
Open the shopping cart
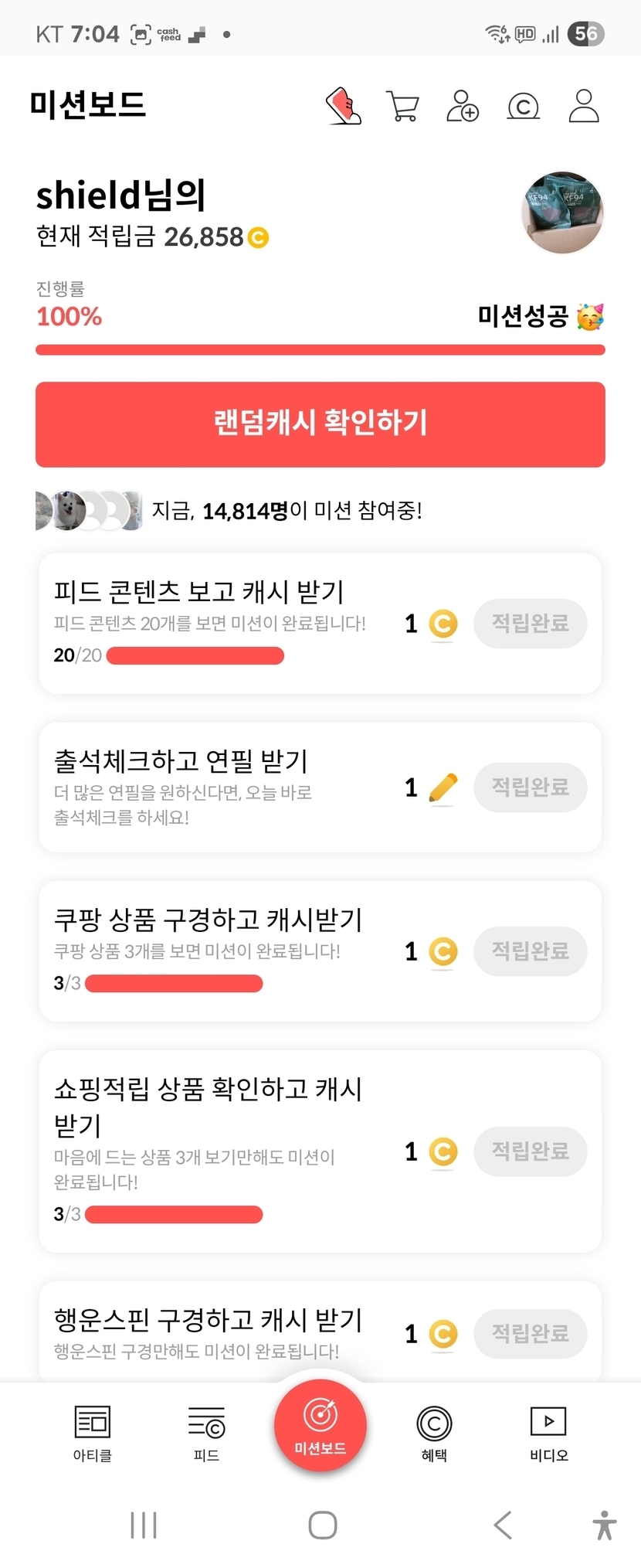tap(402, 106)
